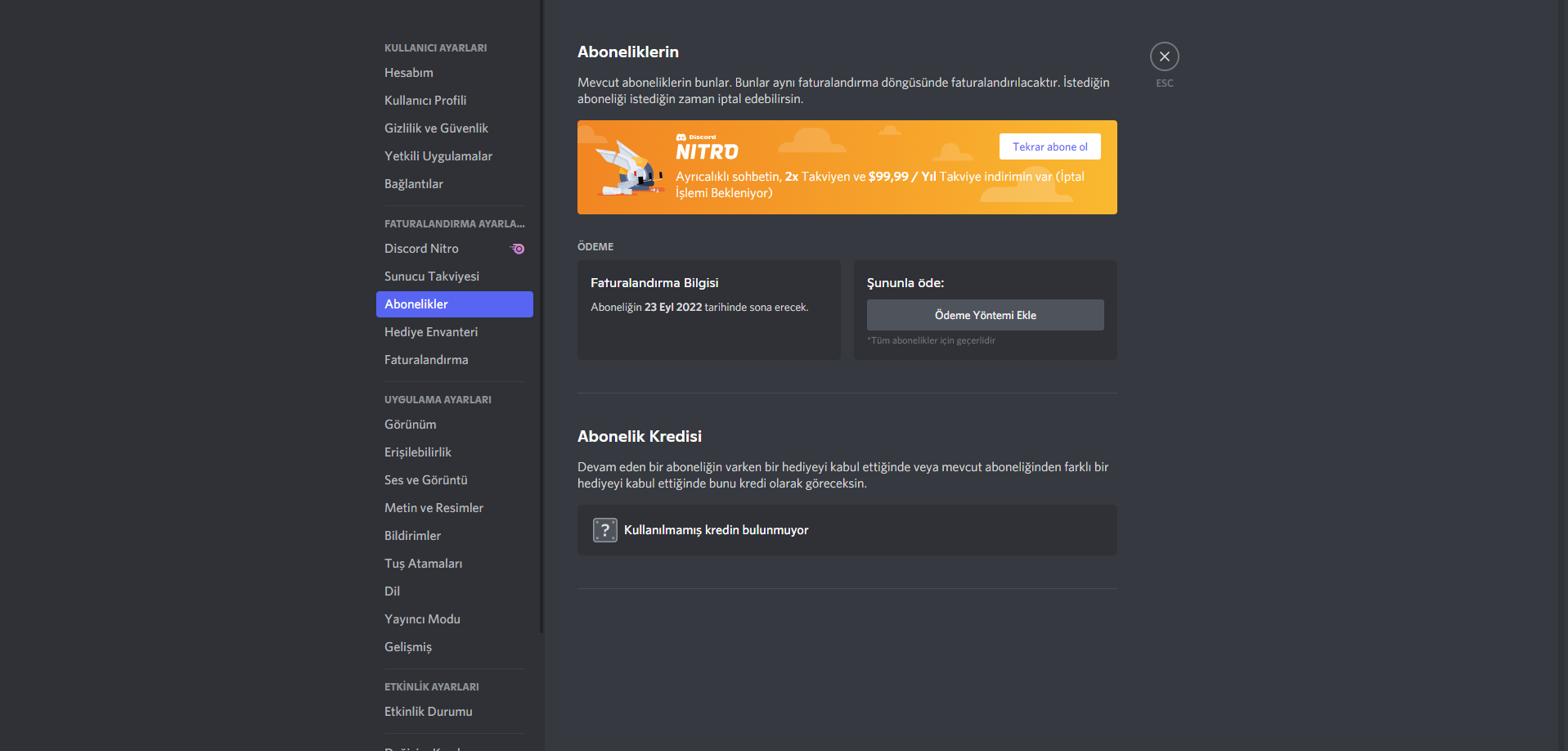
Task: Click the FATURALANDIRMA AYARLA... section header
Action: pyautogui.click(x=455, y=224)
